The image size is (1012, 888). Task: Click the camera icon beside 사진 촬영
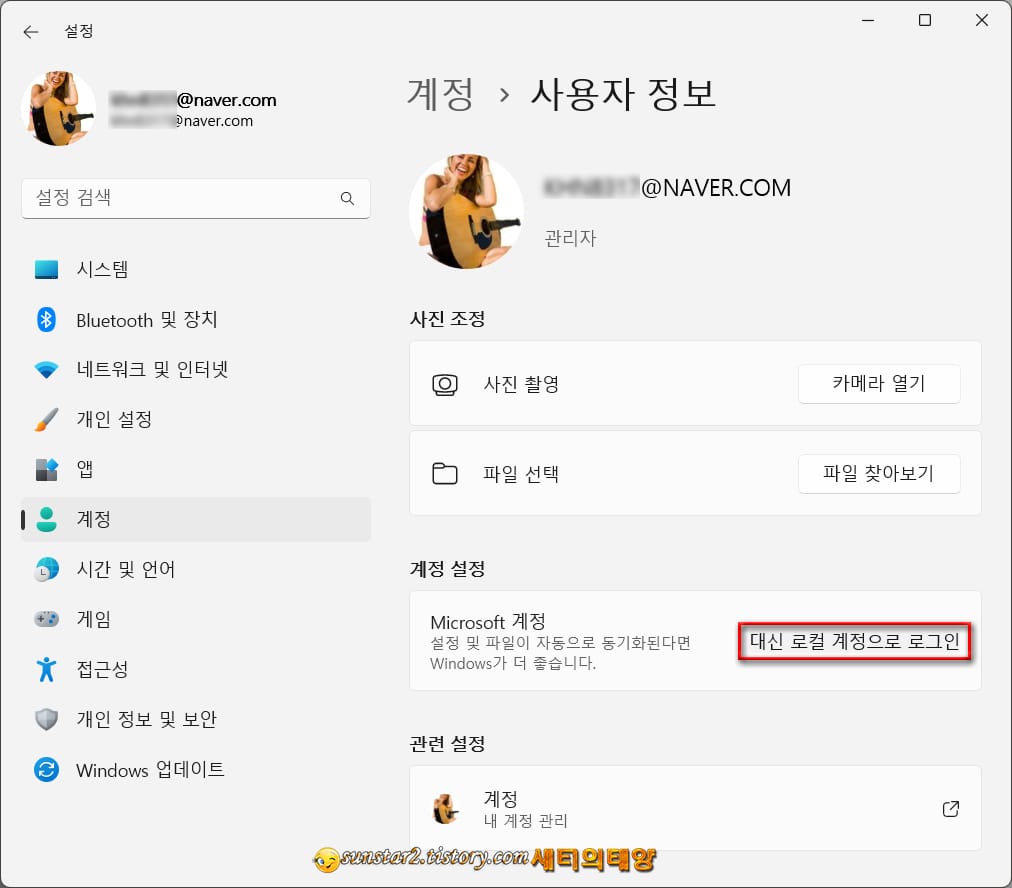(x=445, y=385)
